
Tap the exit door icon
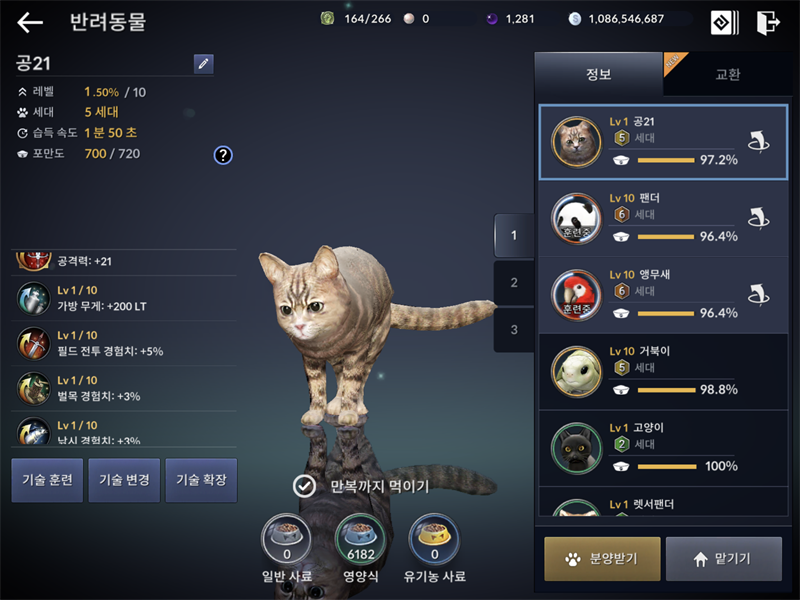pos(768,22)
